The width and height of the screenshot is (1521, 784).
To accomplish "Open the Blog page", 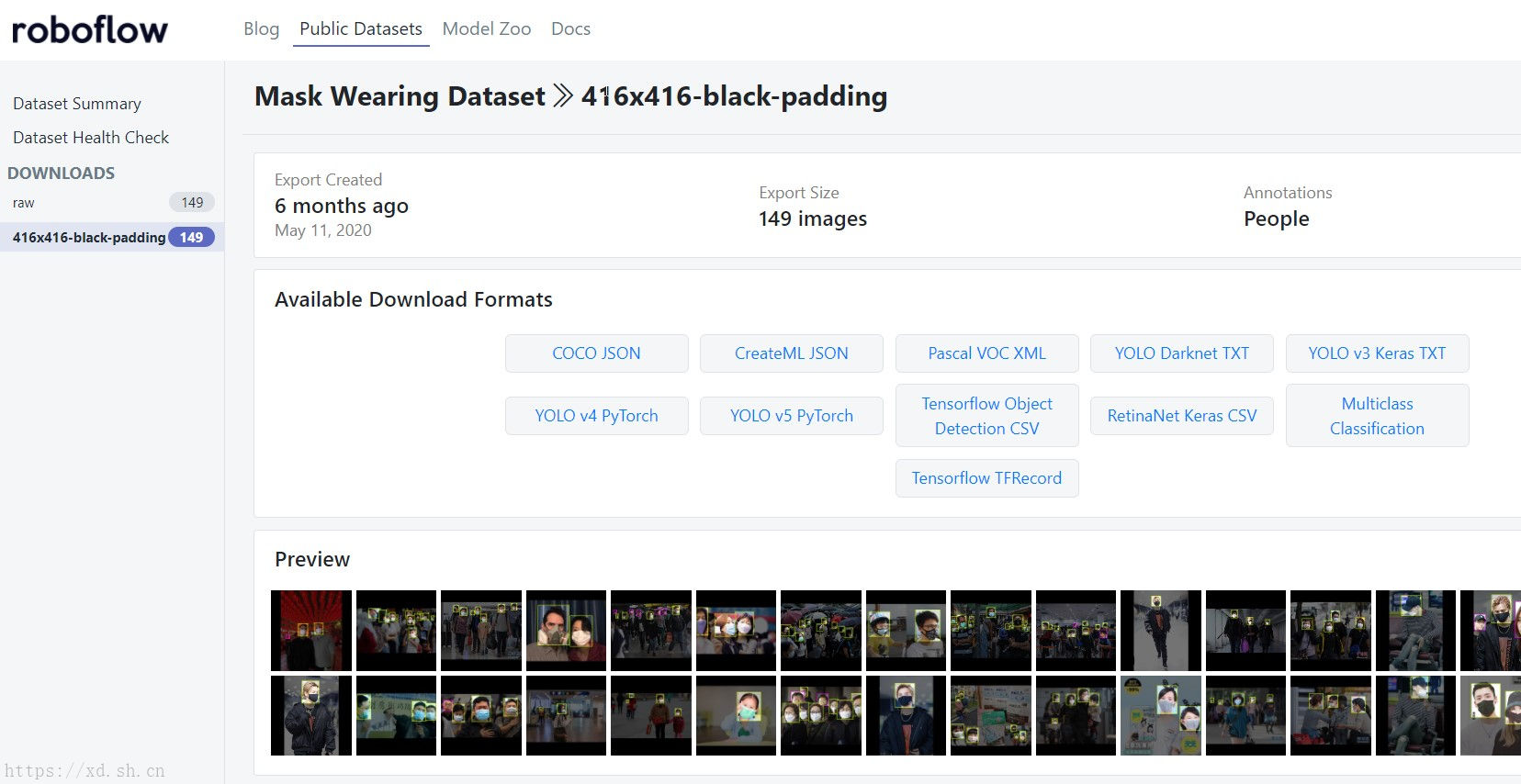I will point(261,28).
